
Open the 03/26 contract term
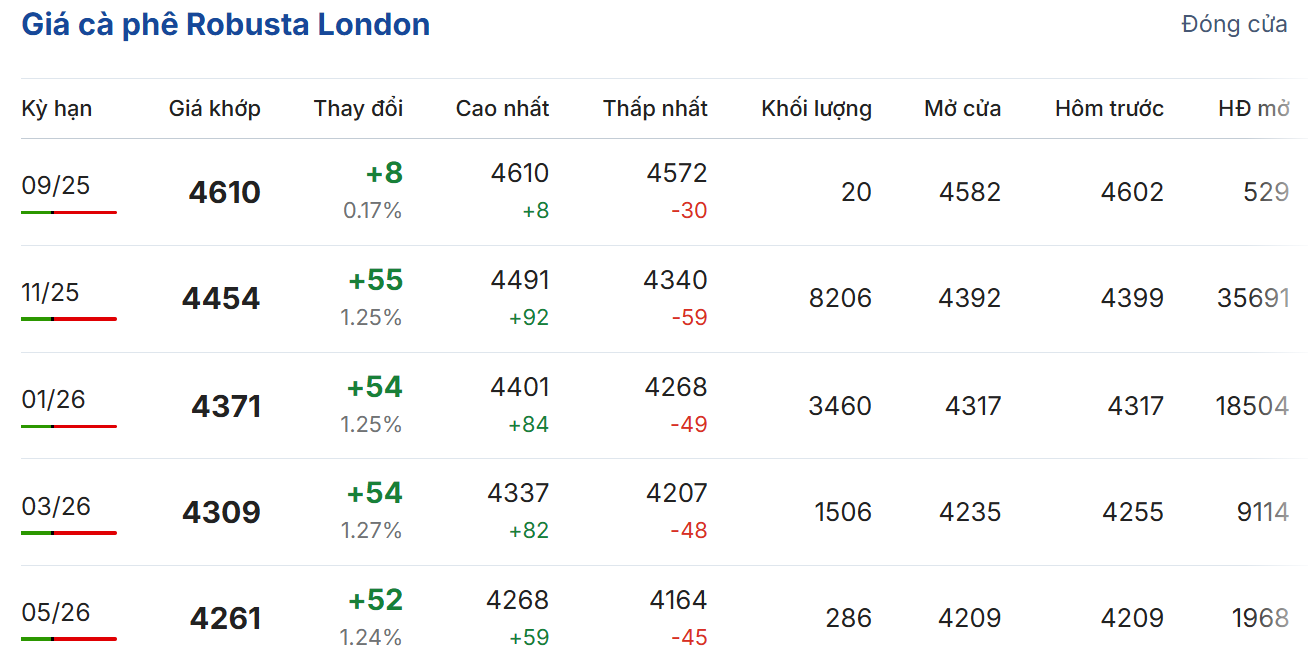56,506
